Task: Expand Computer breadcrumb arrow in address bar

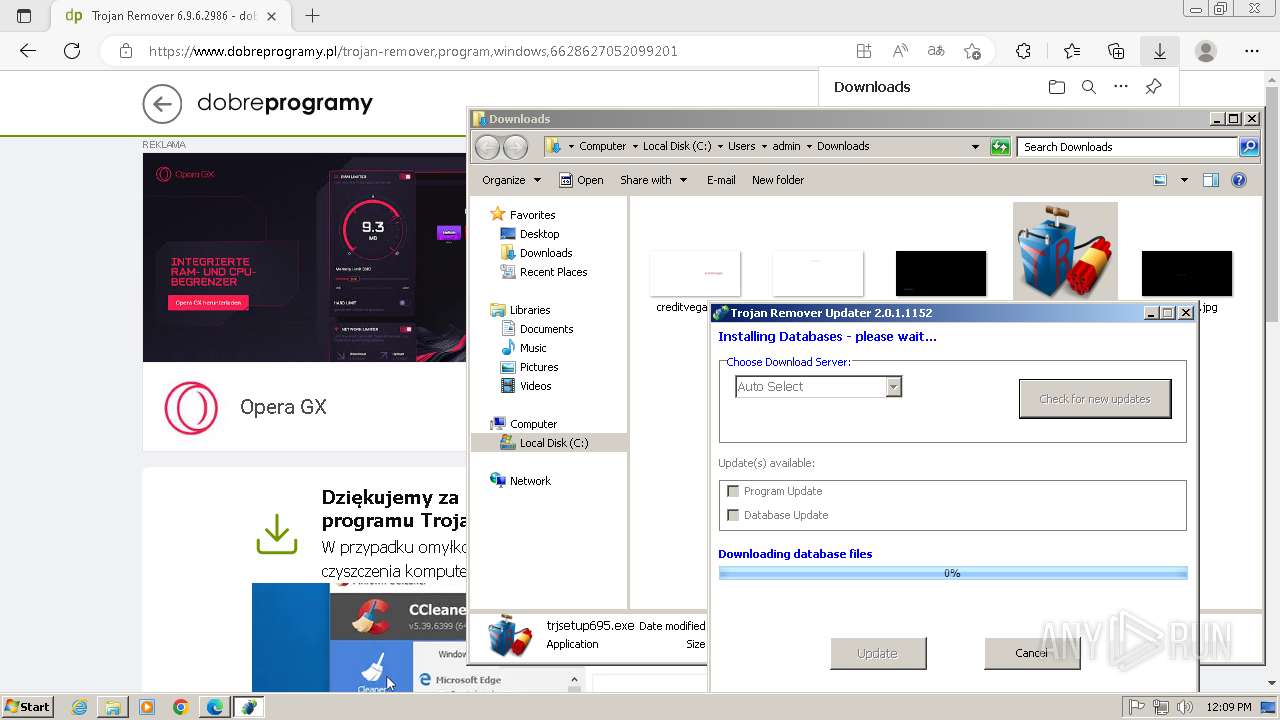Action: click(x=634, y=146)
